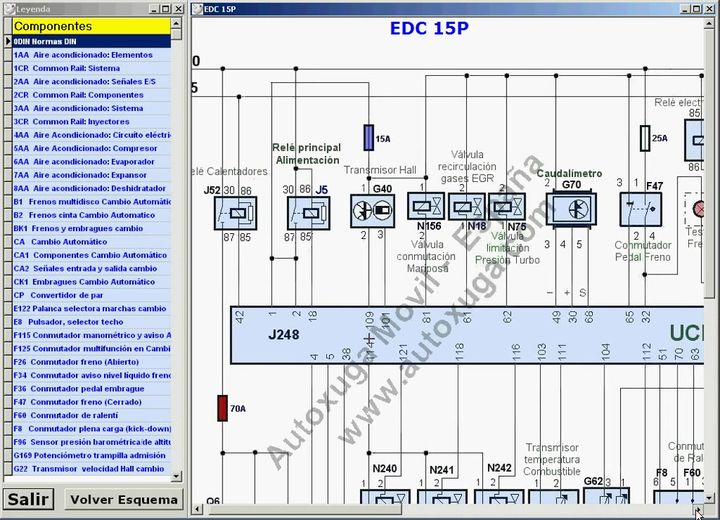Select F26 Conmutador freno (Abierto)

pos(92,361)
